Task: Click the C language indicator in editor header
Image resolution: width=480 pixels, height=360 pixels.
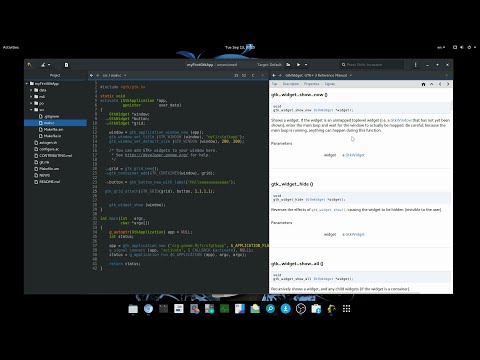Action: click(253, 75)
